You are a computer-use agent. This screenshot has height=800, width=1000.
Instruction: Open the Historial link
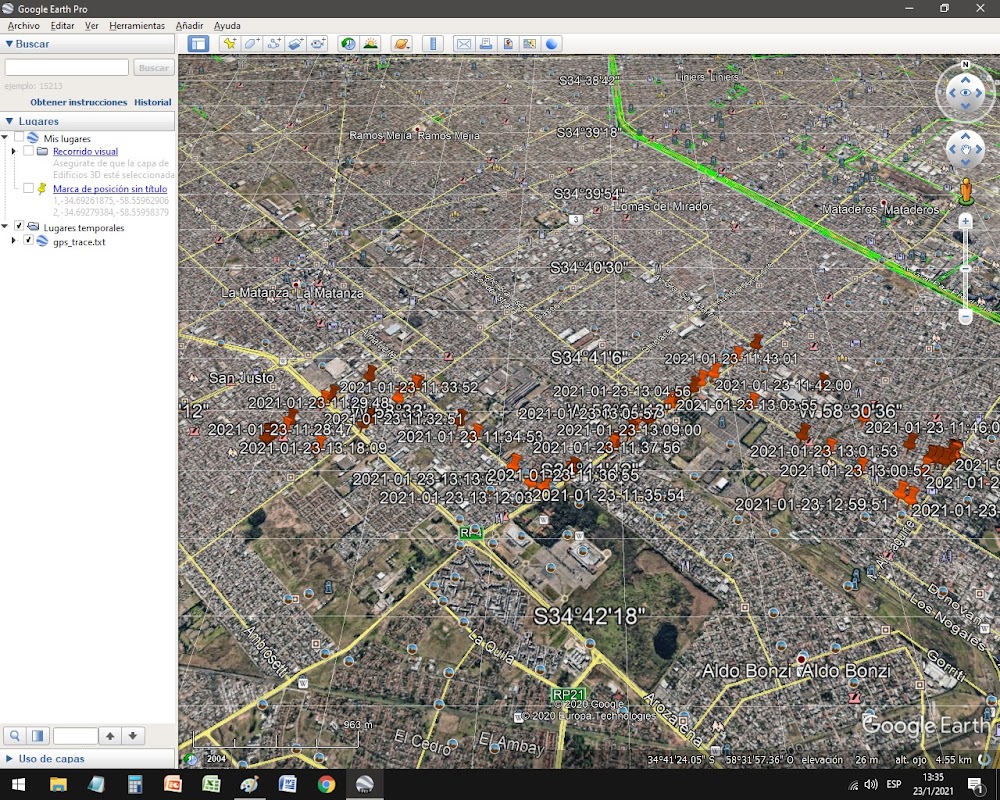tap(152, 102)
